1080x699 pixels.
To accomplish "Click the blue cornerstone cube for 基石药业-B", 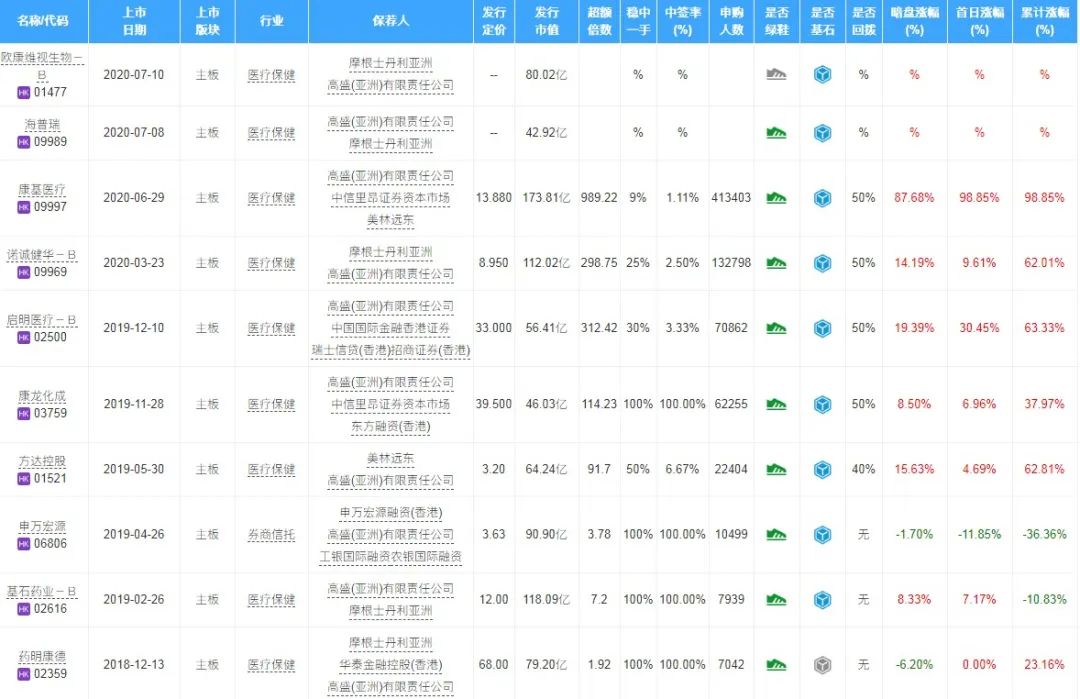I will [822, 600].
